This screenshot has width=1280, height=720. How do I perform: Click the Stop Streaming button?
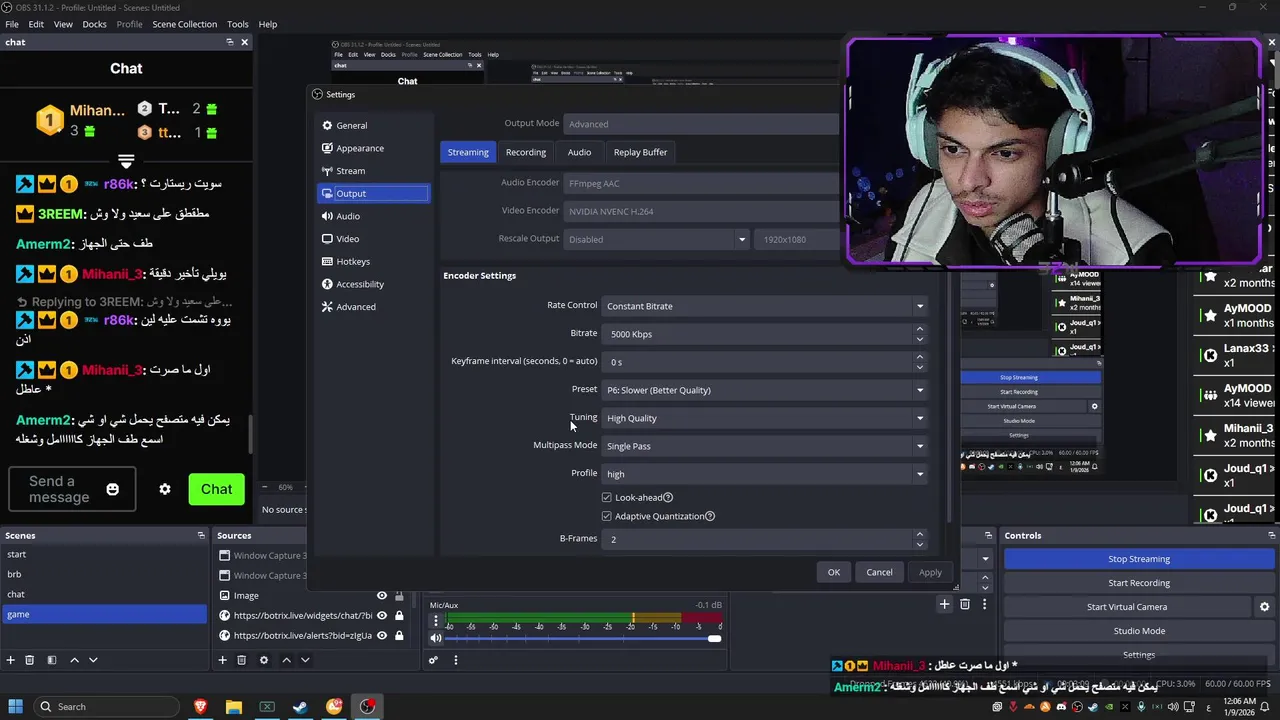[1138, 559]
